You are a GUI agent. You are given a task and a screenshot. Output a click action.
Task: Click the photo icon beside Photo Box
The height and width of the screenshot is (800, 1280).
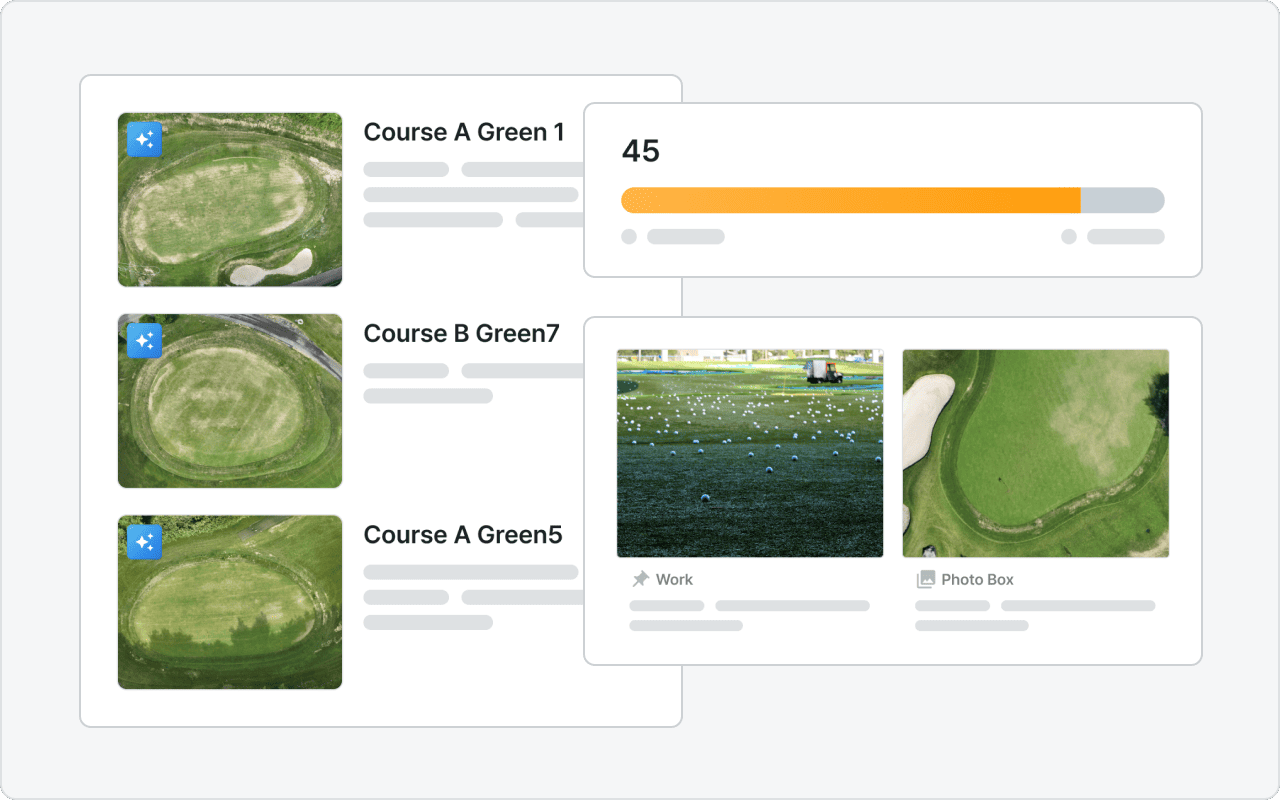coord(926,579)
